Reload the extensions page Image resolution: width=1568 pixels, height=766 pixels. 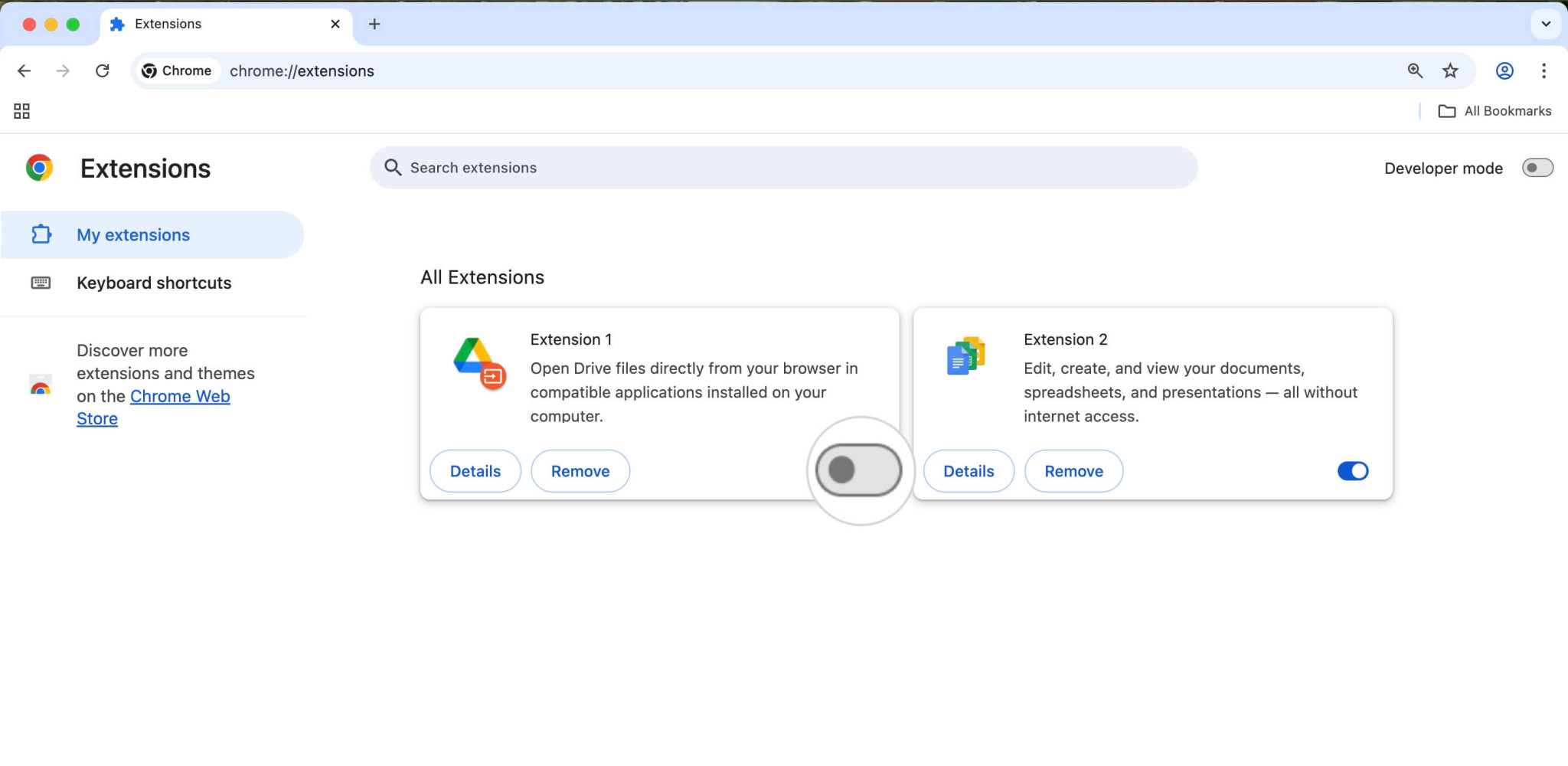click(102, 71)
